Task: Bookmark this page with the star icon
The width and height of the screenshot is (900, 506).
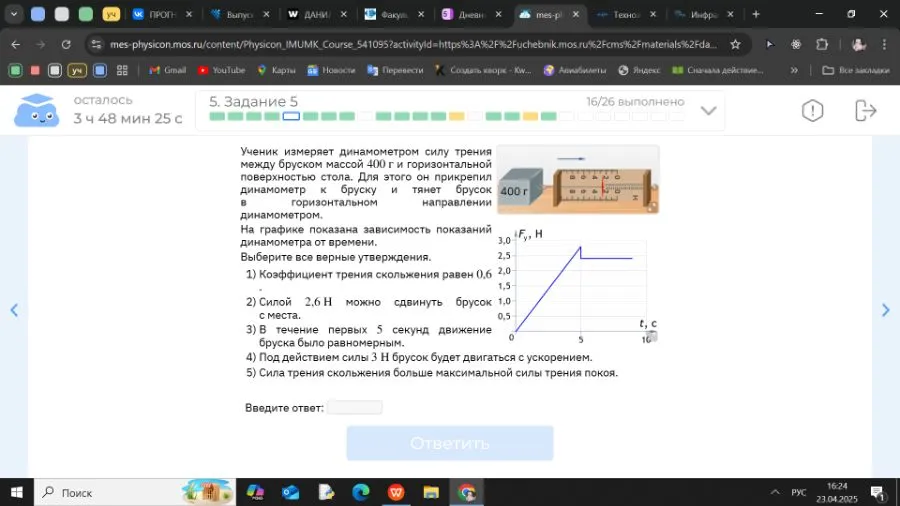Action: pos(735,44)
